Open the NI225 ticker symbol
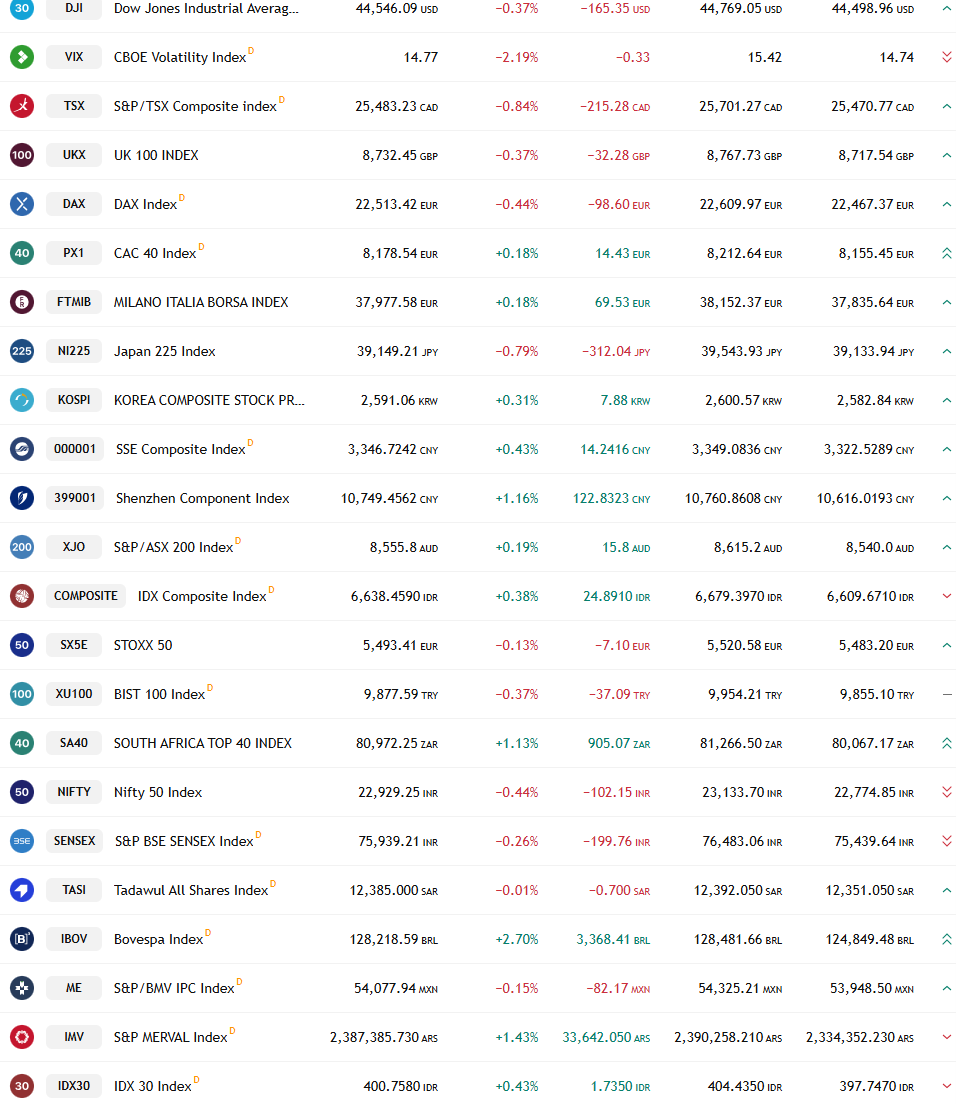This screenshot has width=956, height=1104. (74, 351)
